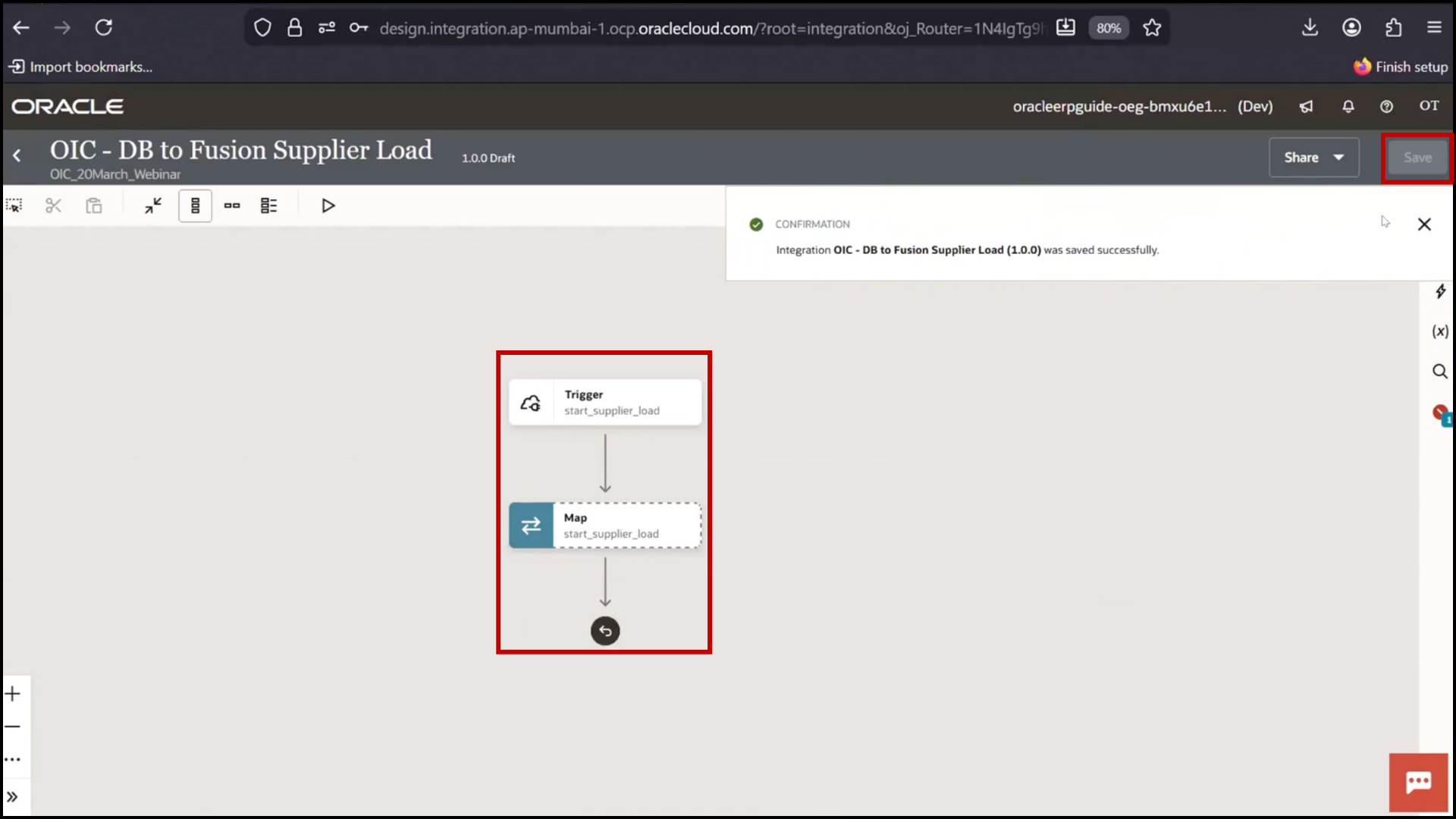Screen dimensions: 1456x819
Task: Click the saved password key icon
Action: pos(359,28)
